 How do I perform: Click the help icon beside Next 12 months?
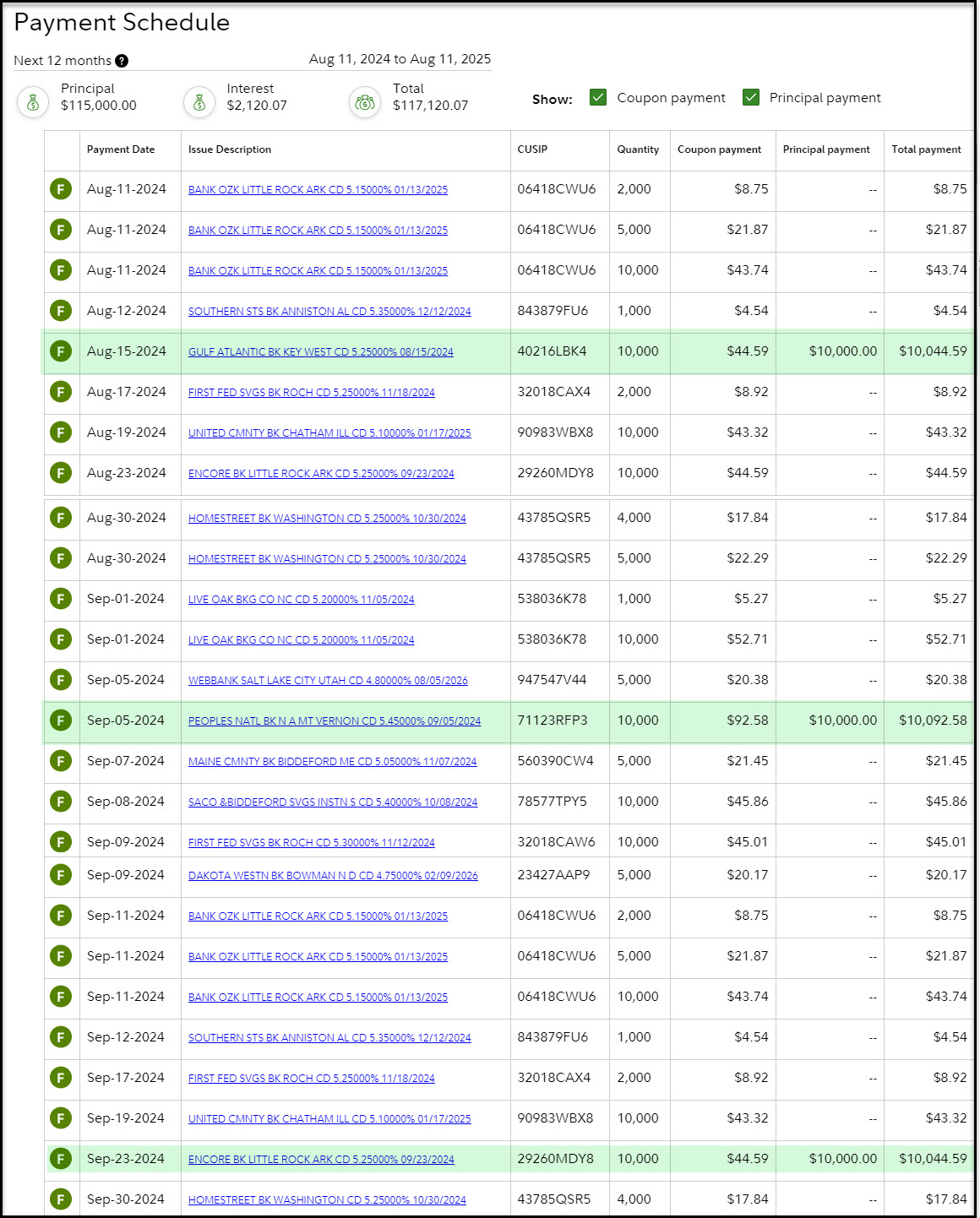122,61
